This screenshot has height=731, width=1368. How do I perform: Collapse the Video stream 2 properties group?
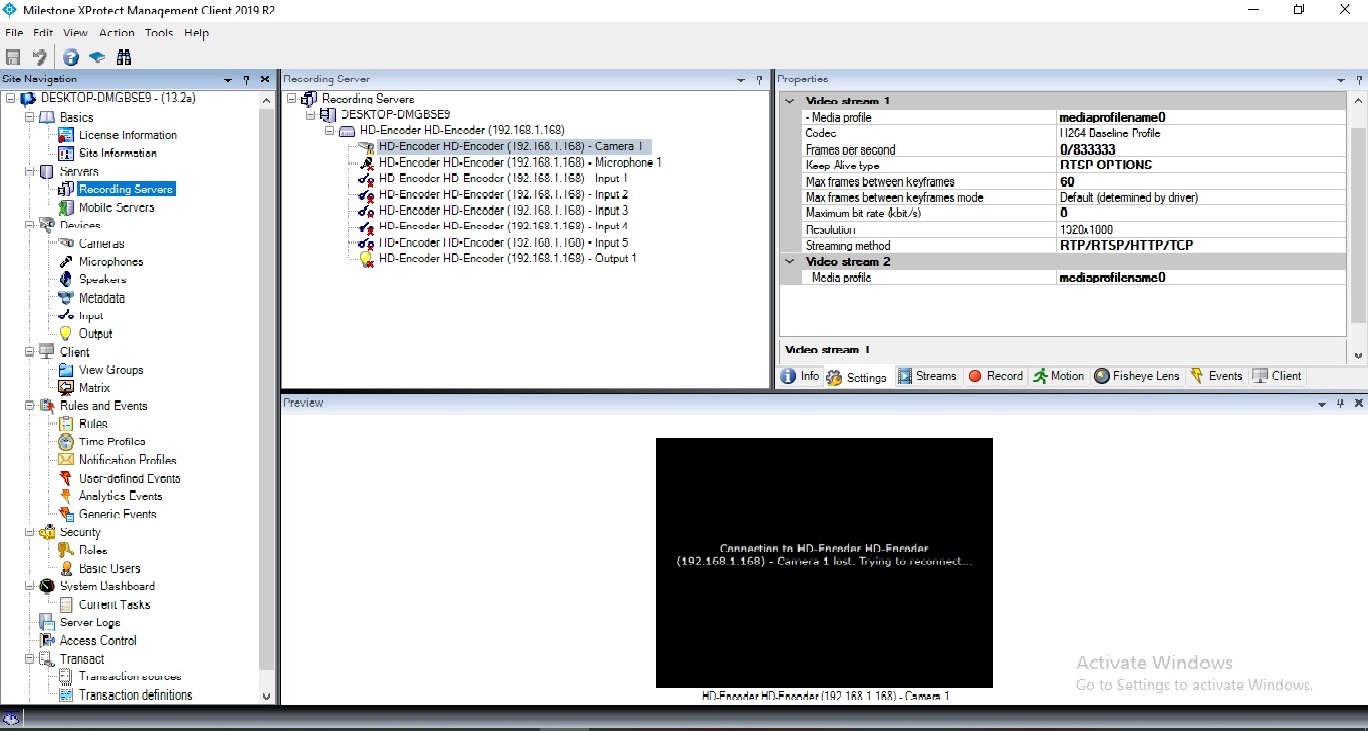(790, 261)
